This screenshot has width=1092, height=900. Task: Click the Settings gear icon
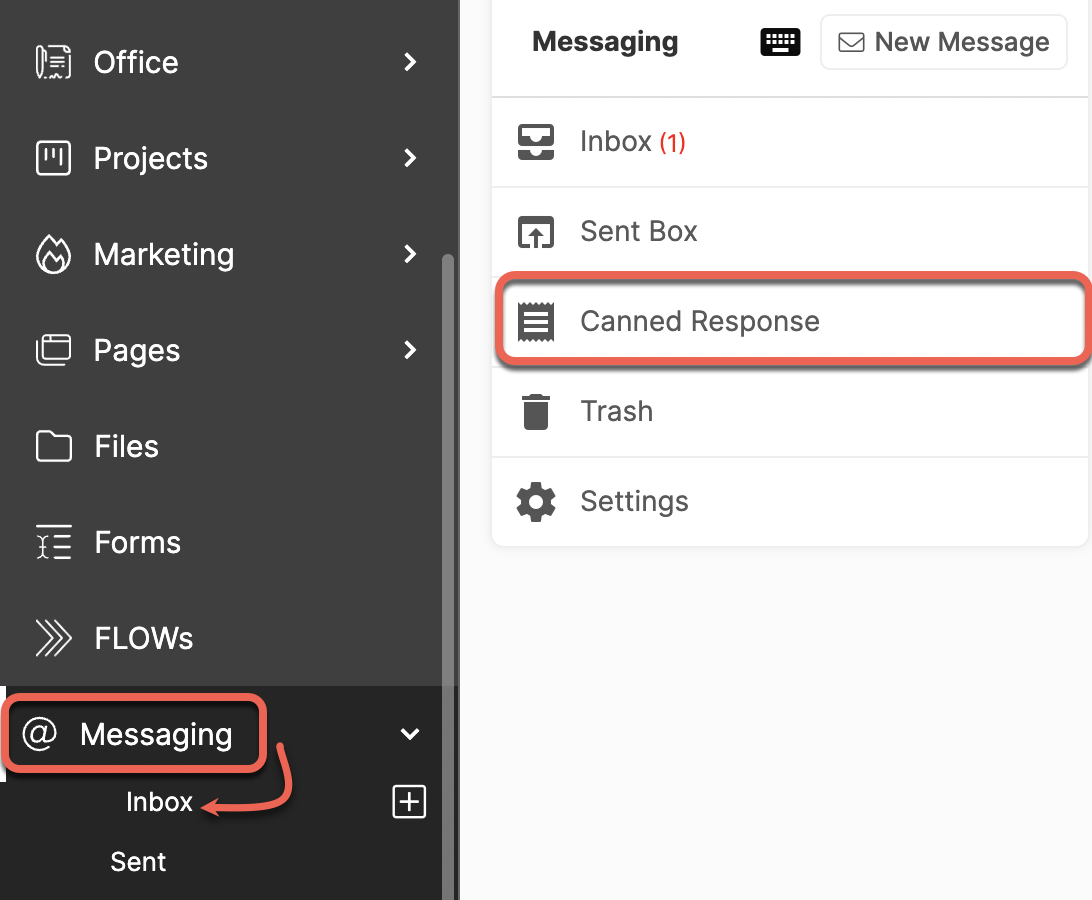(536, 501)
